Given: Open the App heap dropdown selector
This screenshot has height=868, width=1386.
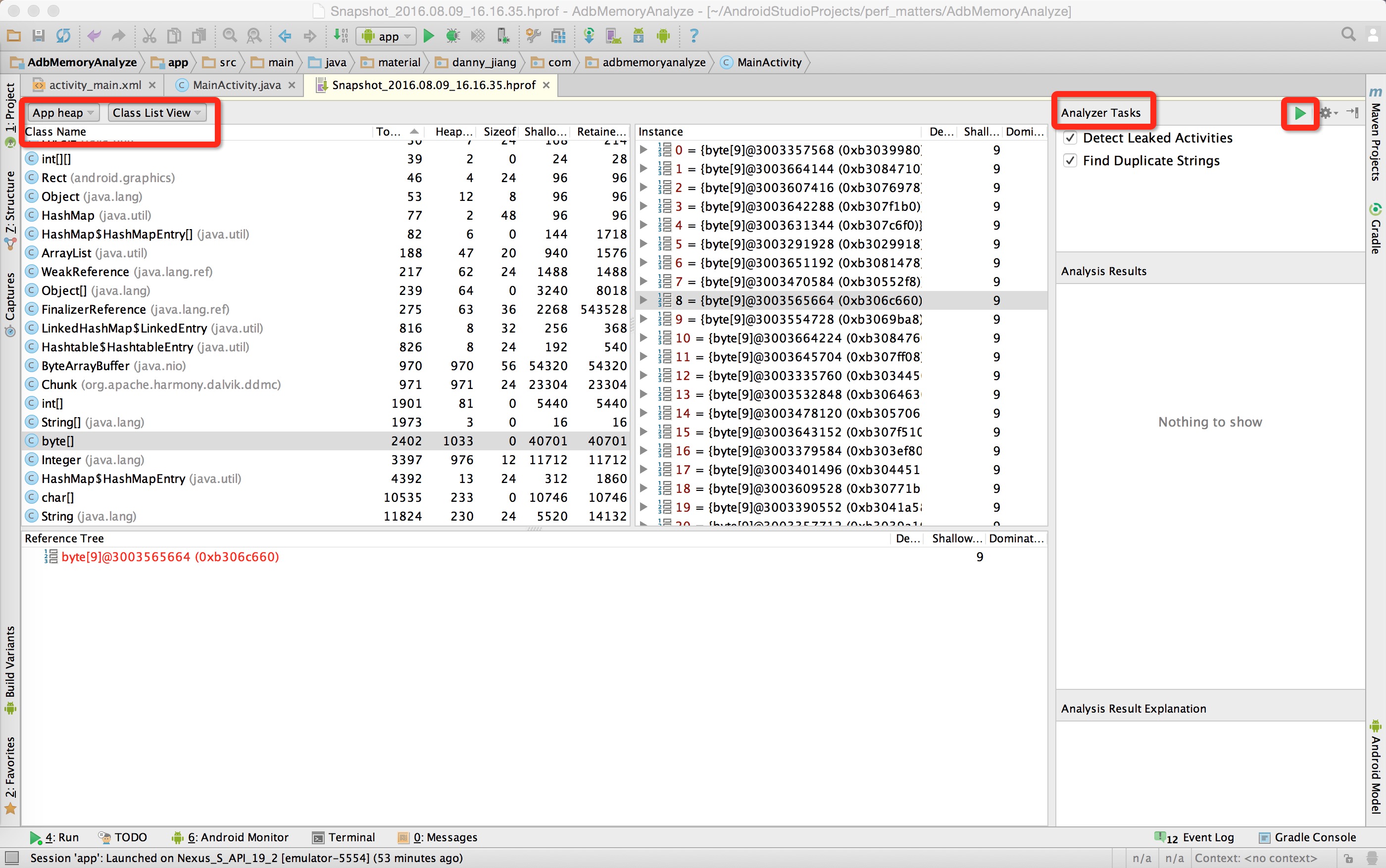Looking at the screenshot, I should tap(62, 112).
